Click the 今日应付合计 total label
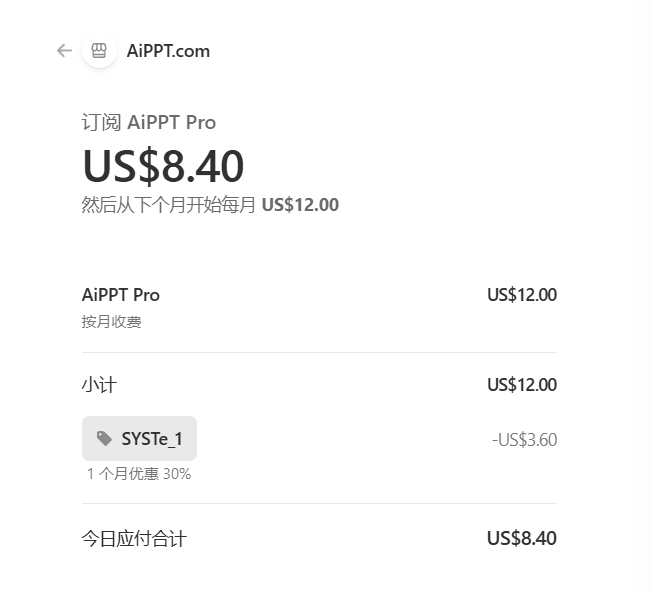The width and height of the screenshot is (651, 593). [x=133, y=539]
